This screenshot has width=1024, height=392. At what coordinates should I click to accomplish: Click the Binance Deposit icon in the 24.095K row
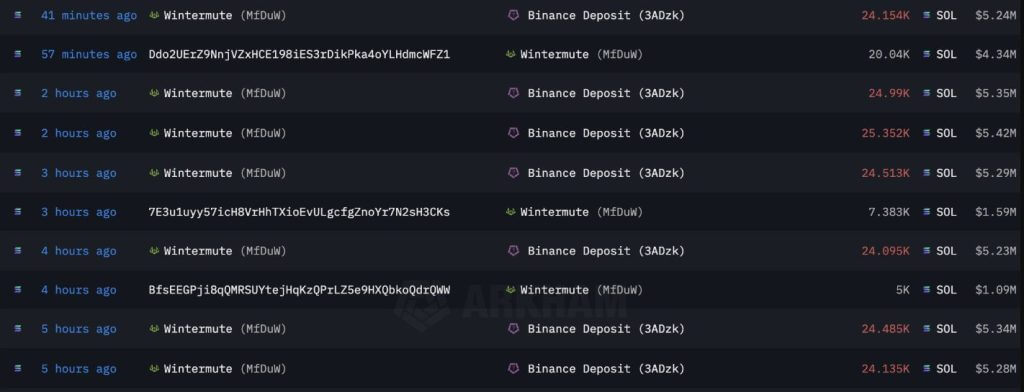coord(514,251)
